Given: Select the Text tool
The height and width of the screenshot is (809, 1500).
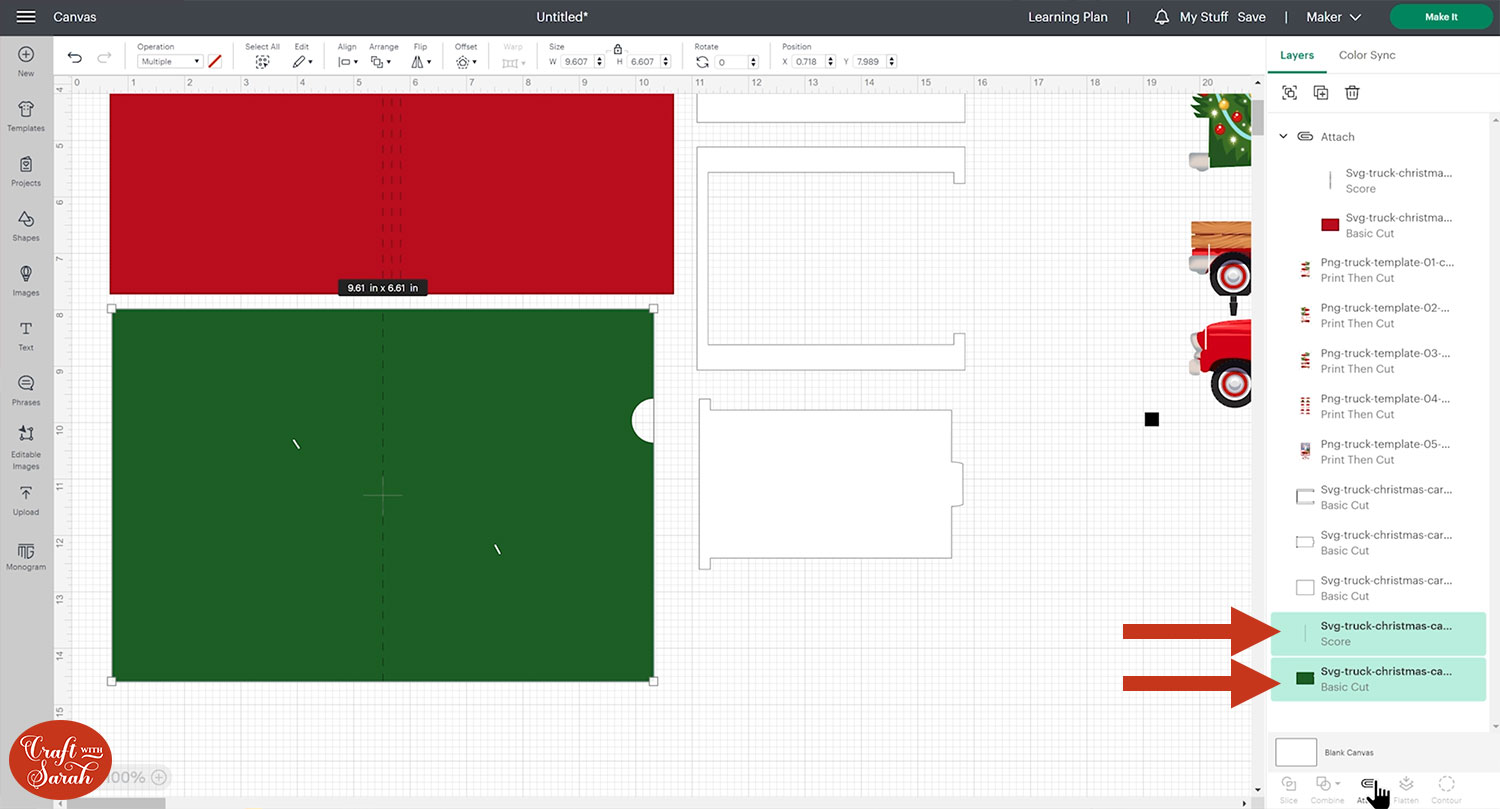Looking at the screenshot, I should (26, 335).
